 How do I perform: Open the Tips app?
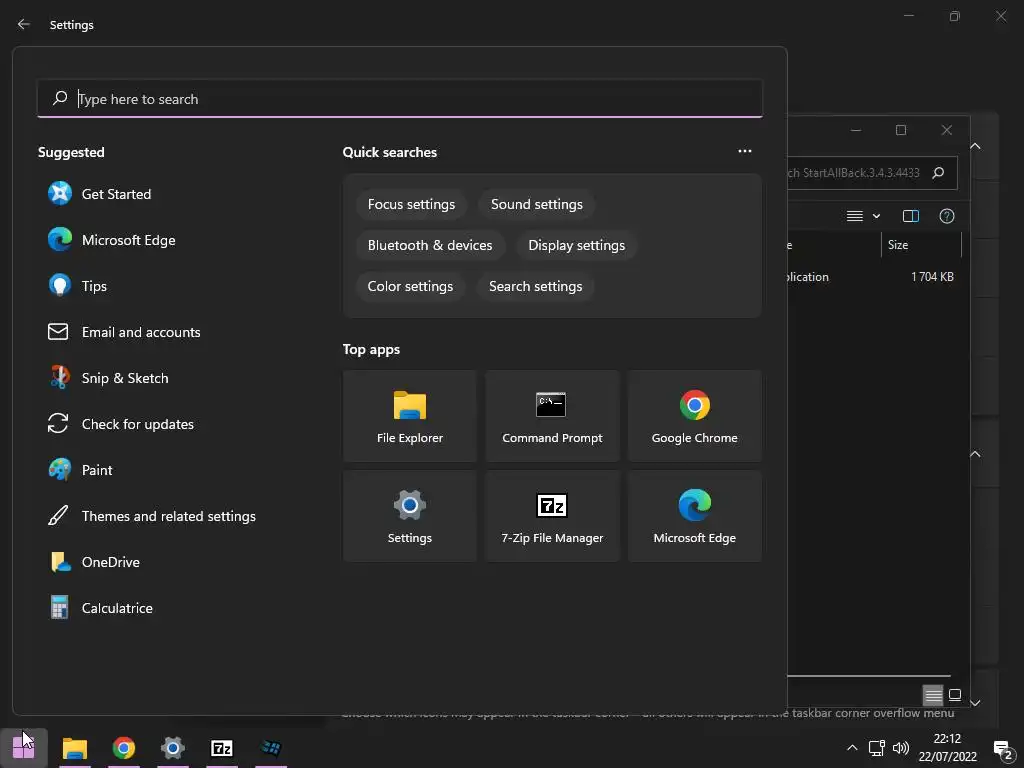coord(77,286)
